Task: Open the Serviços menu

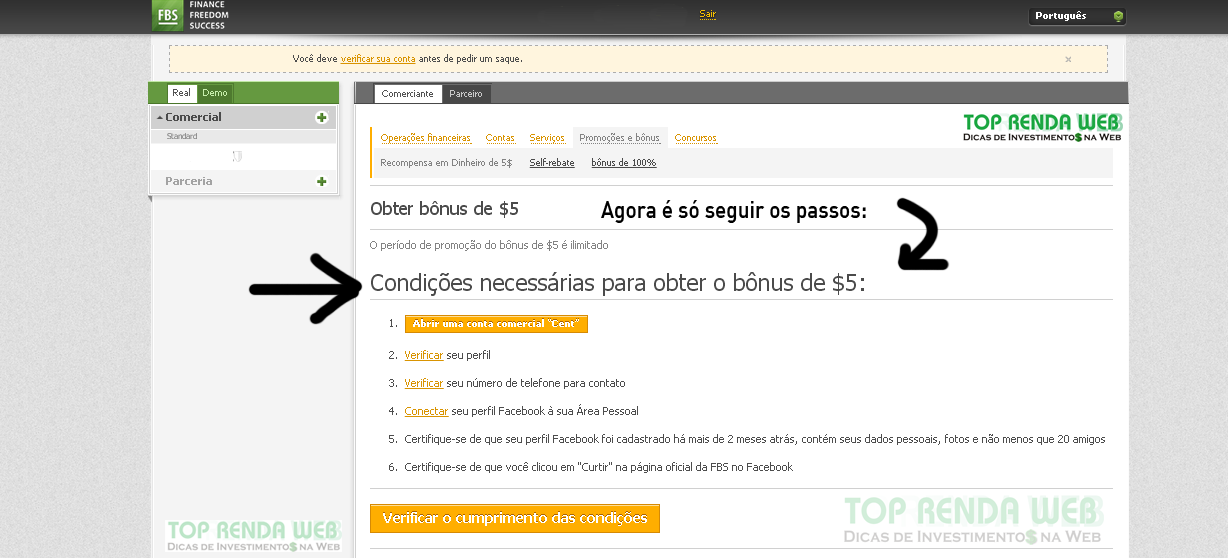Action: [x=547, y=138]
